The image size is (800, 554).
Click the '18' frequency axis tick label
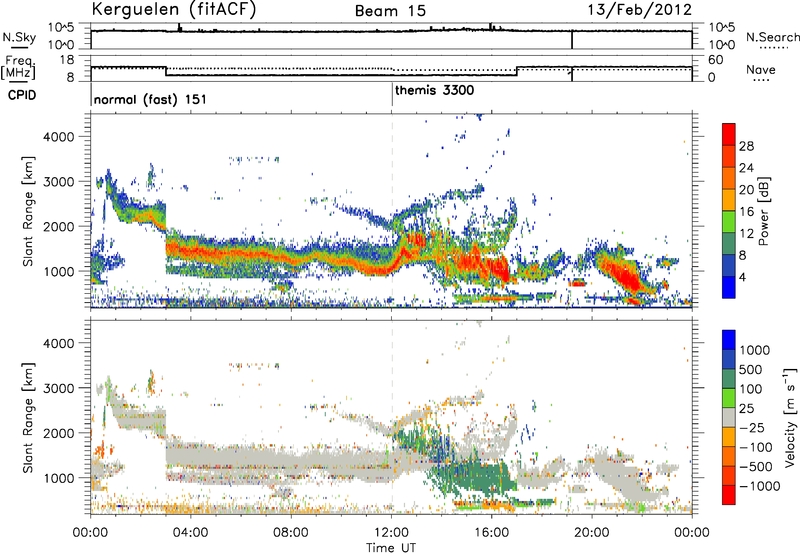tap(67, 60)
